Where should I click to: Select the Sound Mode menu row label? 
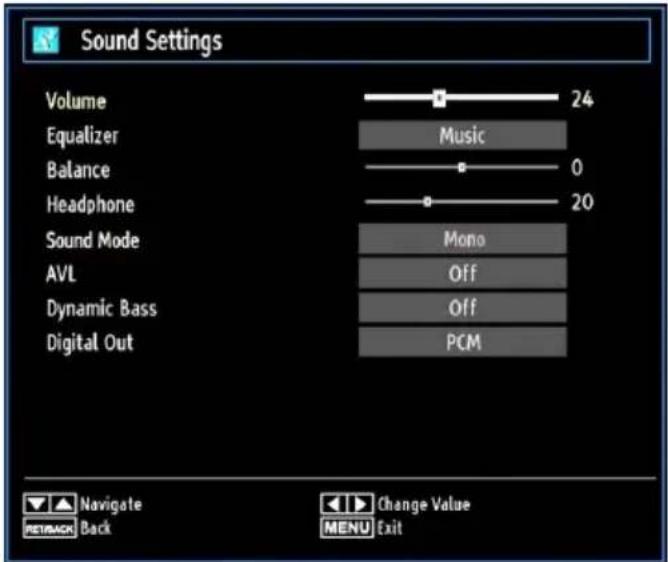click(92, 240)
